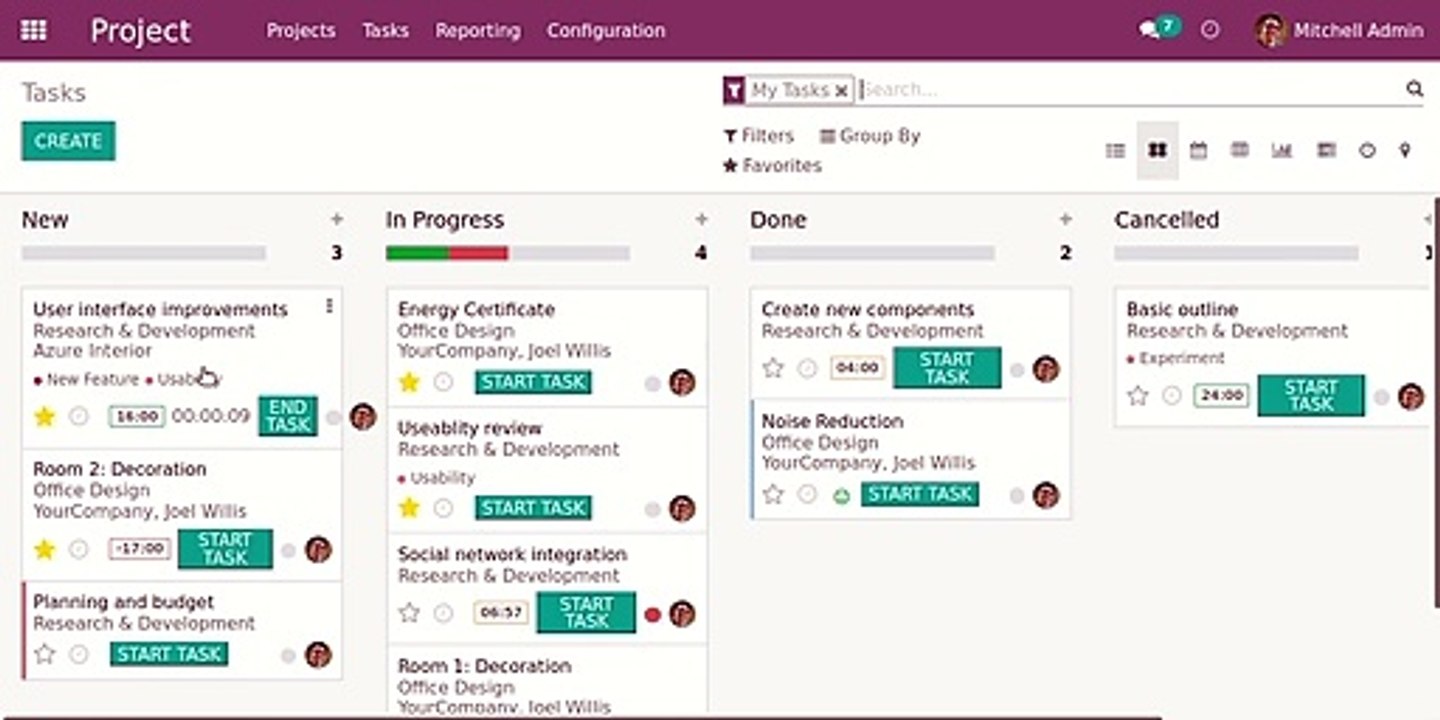
Task: Expand the Group By dropdown
Action: tap(869, 136)
